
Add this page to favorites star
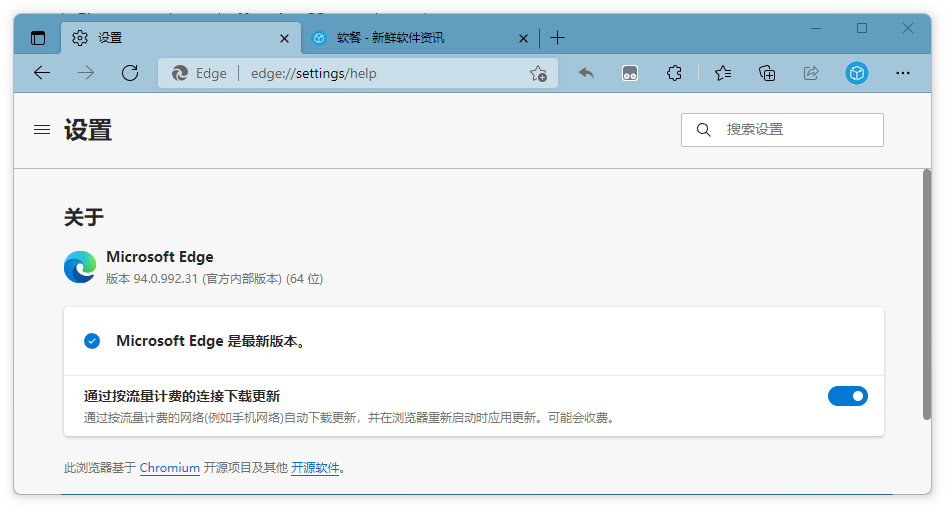pyautogui.click(x=538, y=74)
